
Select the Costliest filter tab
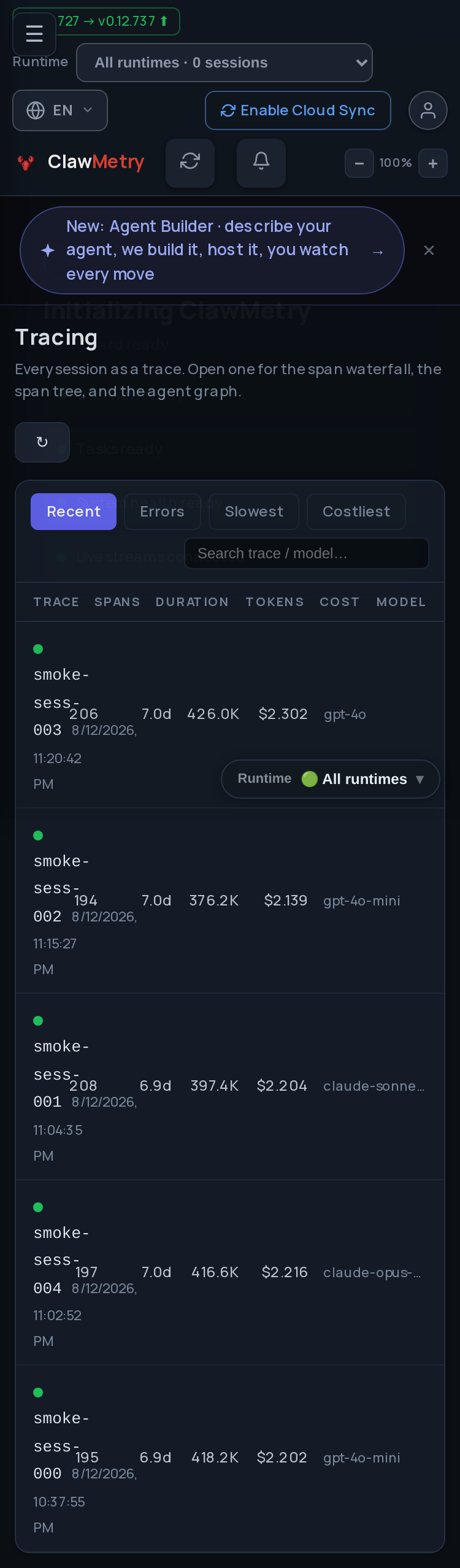click(x=356, y=512)
